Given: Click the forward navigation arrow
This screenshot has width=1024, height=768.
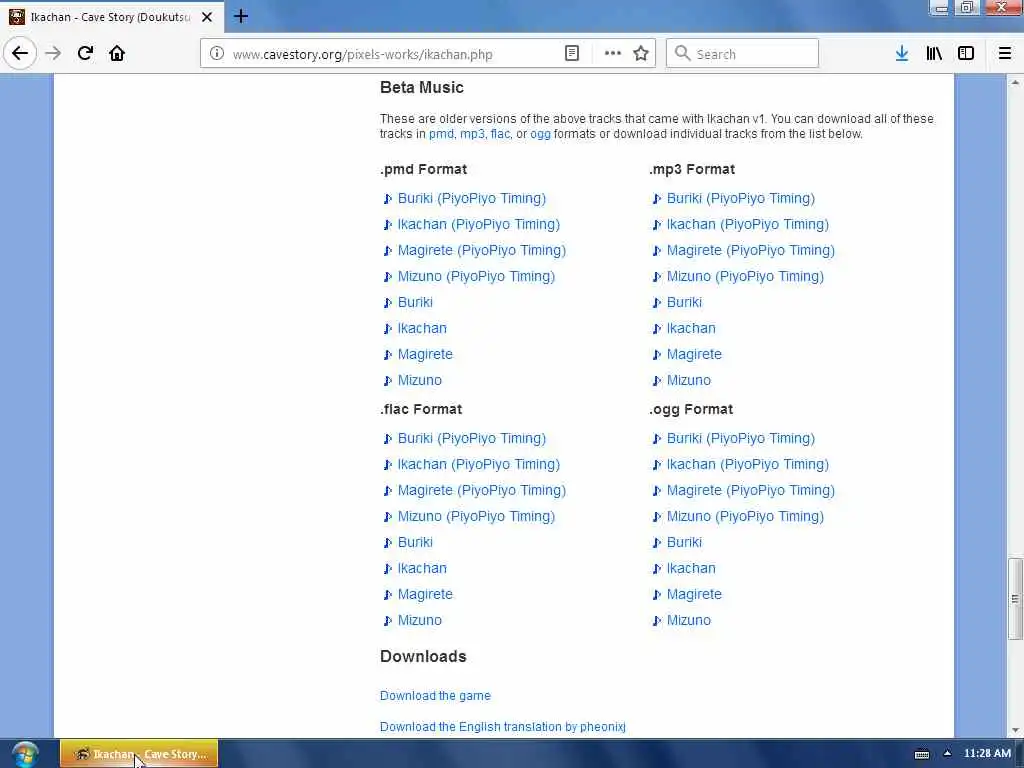Looking at the screenshot, I should click(53, 54).
